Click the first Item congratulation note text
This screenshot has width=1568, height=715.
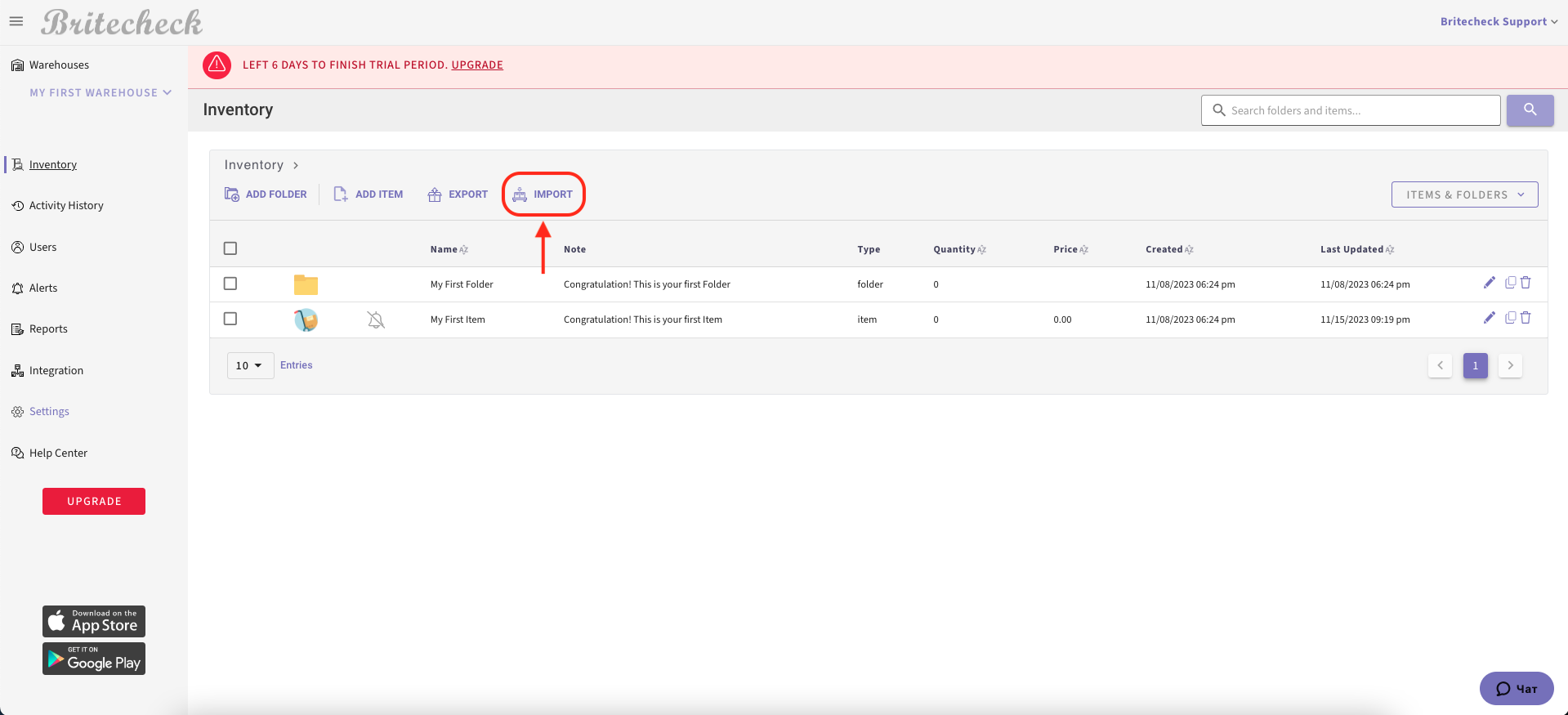coord(642,320)
